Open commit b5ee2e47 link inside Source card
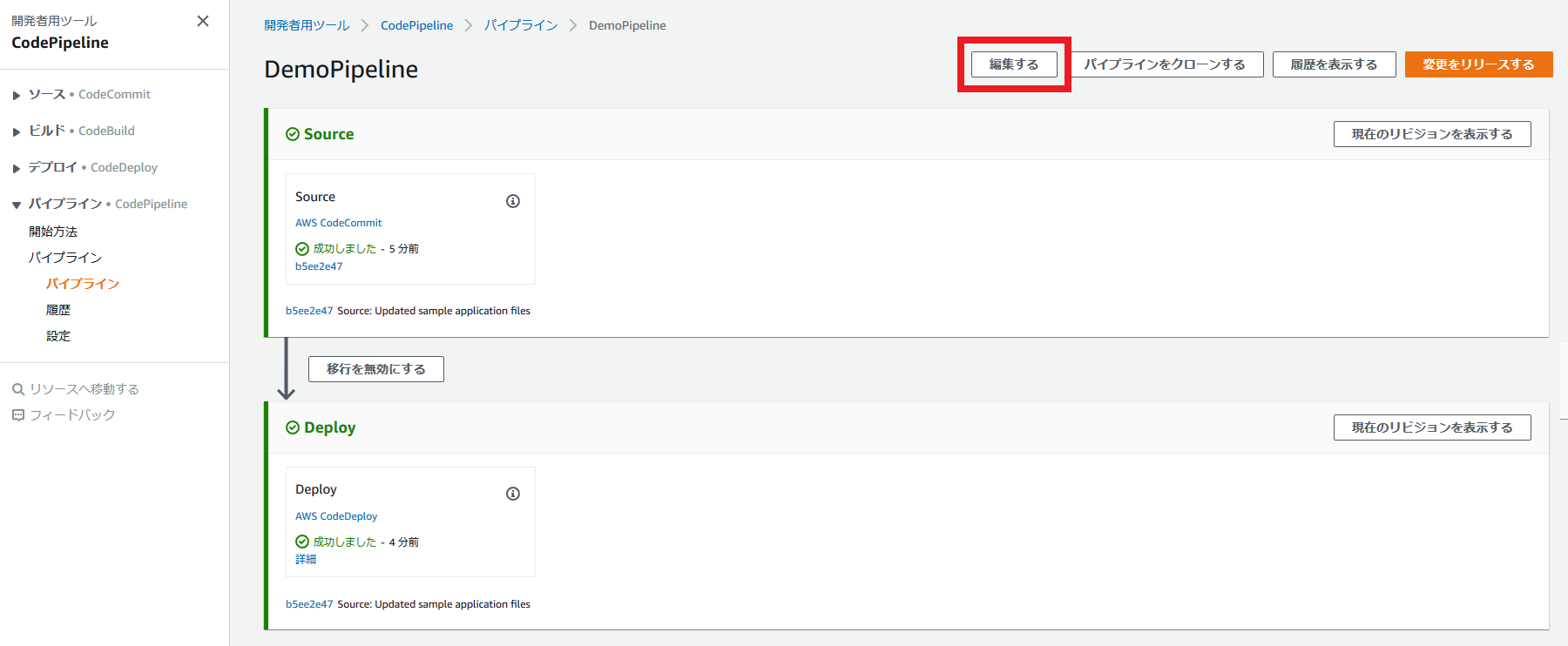Screen dimensions: 1568x646 point(319,266)
